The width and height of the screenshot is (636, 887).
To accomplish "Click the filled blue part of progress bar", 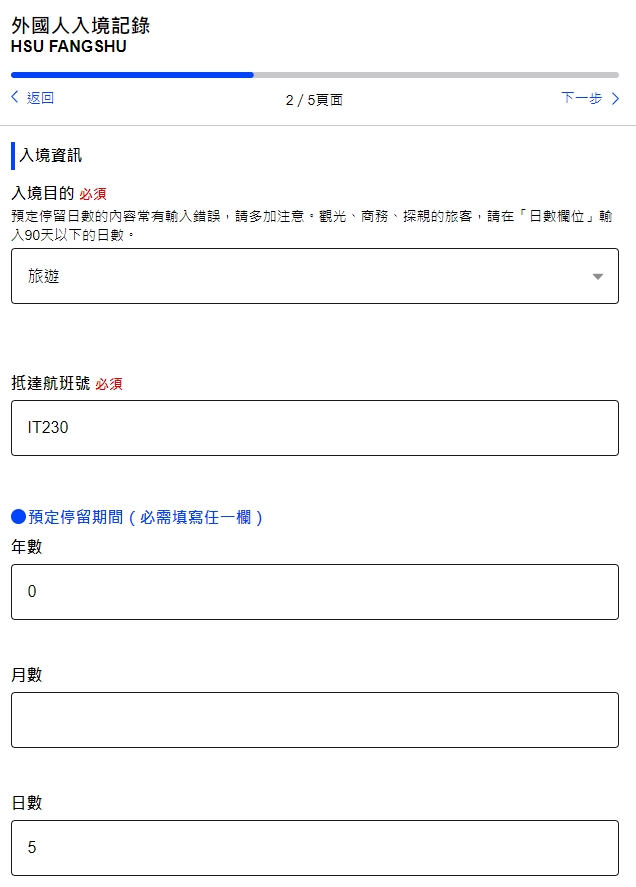I will point(132,75).
